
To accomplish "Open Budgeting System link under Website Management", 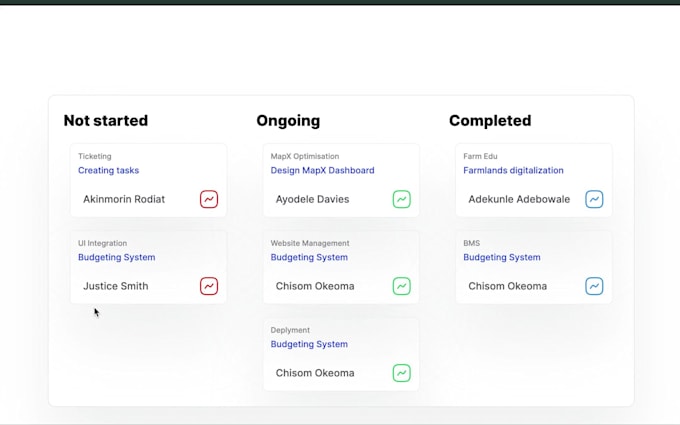I will pyautogui.click(x=309, y=258).
